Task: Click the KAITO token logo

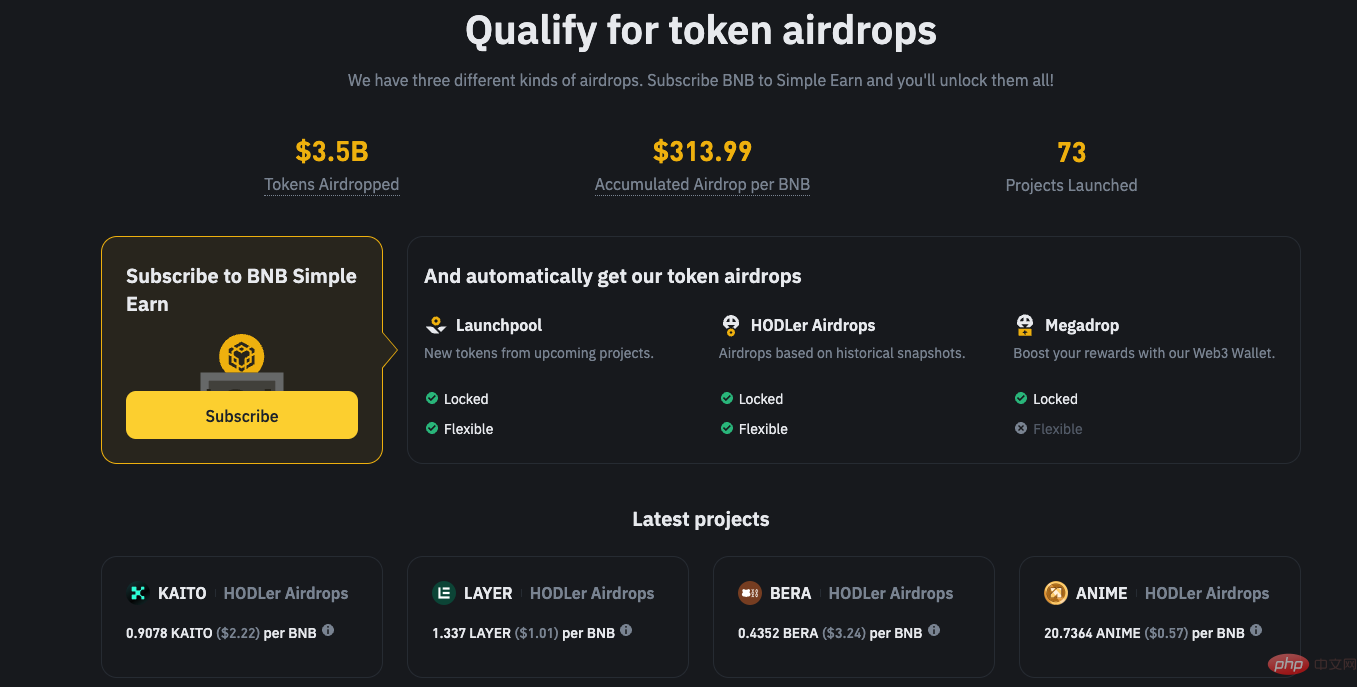Action: (138, 593)
